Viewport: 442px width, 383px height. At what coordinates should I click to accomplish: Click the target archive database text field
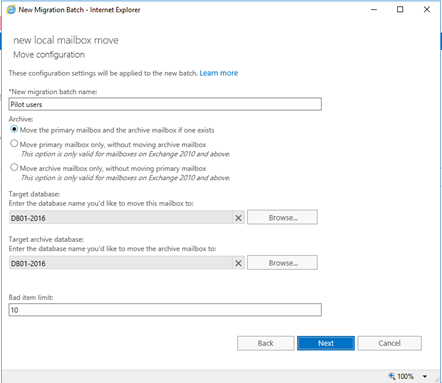[x=121, y=263]
